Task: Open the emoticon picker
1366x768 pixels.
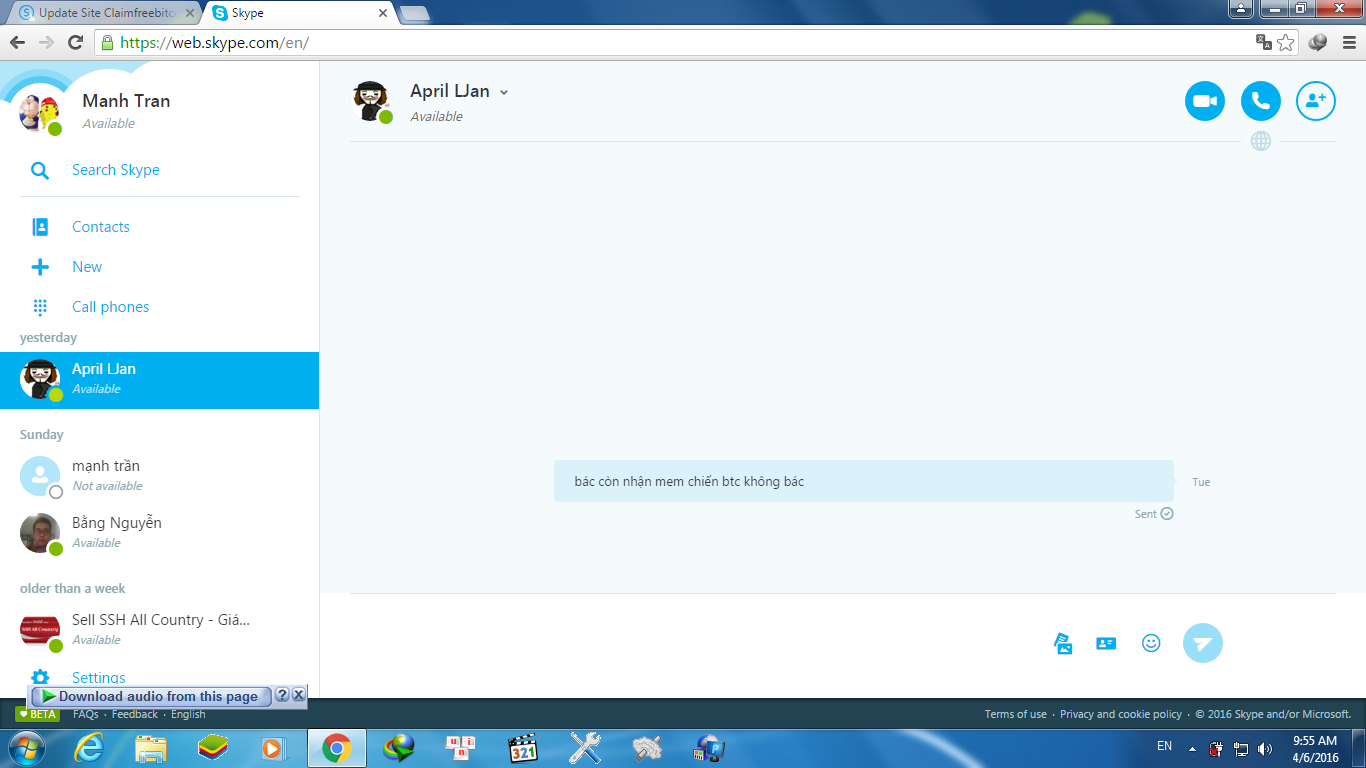Action: point(1151,643)
